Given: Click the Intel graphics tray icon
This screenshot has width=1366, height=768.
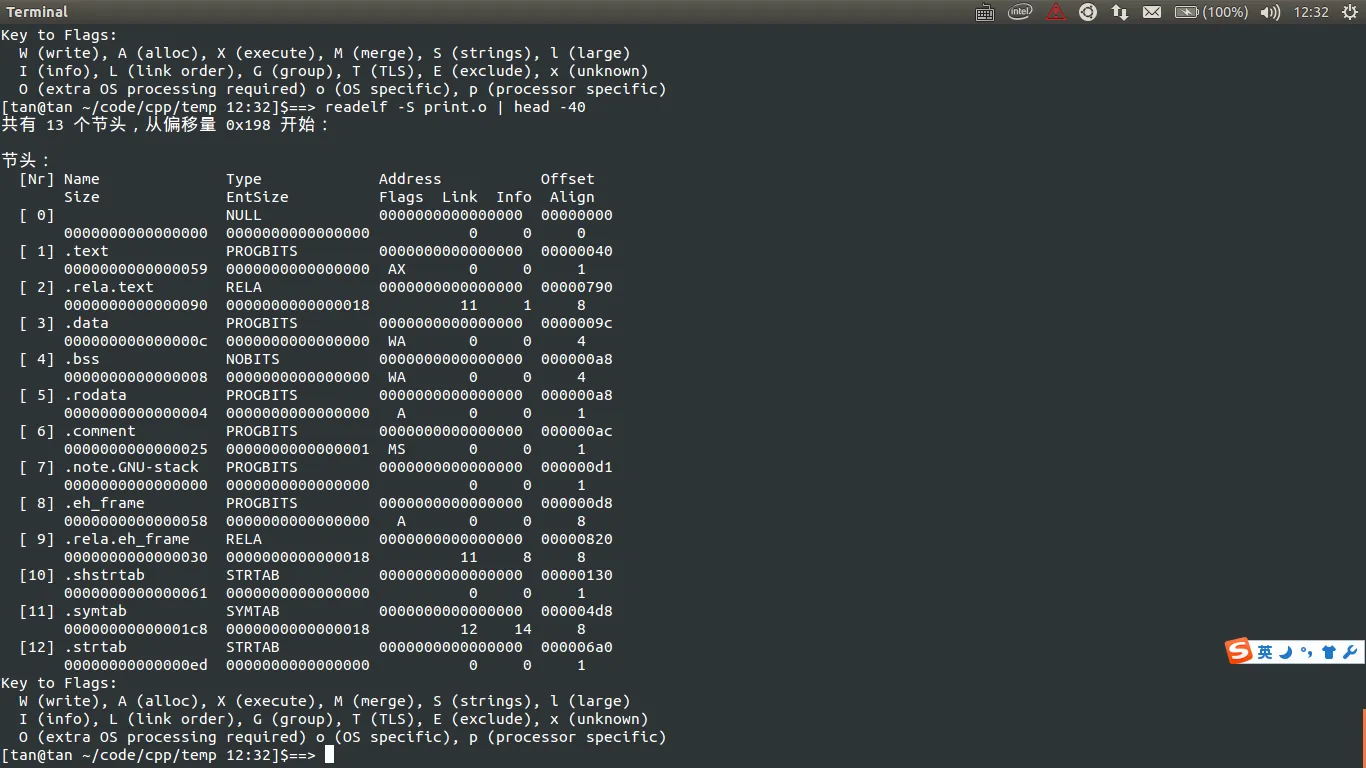Looking at the screenshot, I should click(x=1020, y=12).
